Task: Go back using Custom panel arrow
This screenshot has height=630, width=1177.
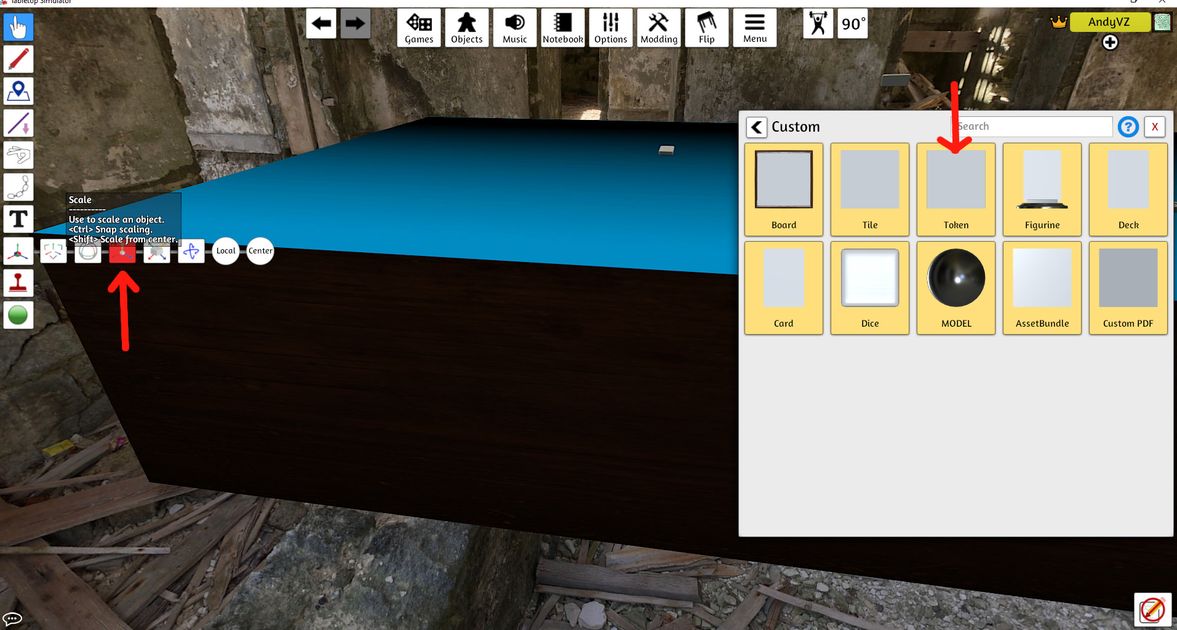Action: (x=756, y=127)
